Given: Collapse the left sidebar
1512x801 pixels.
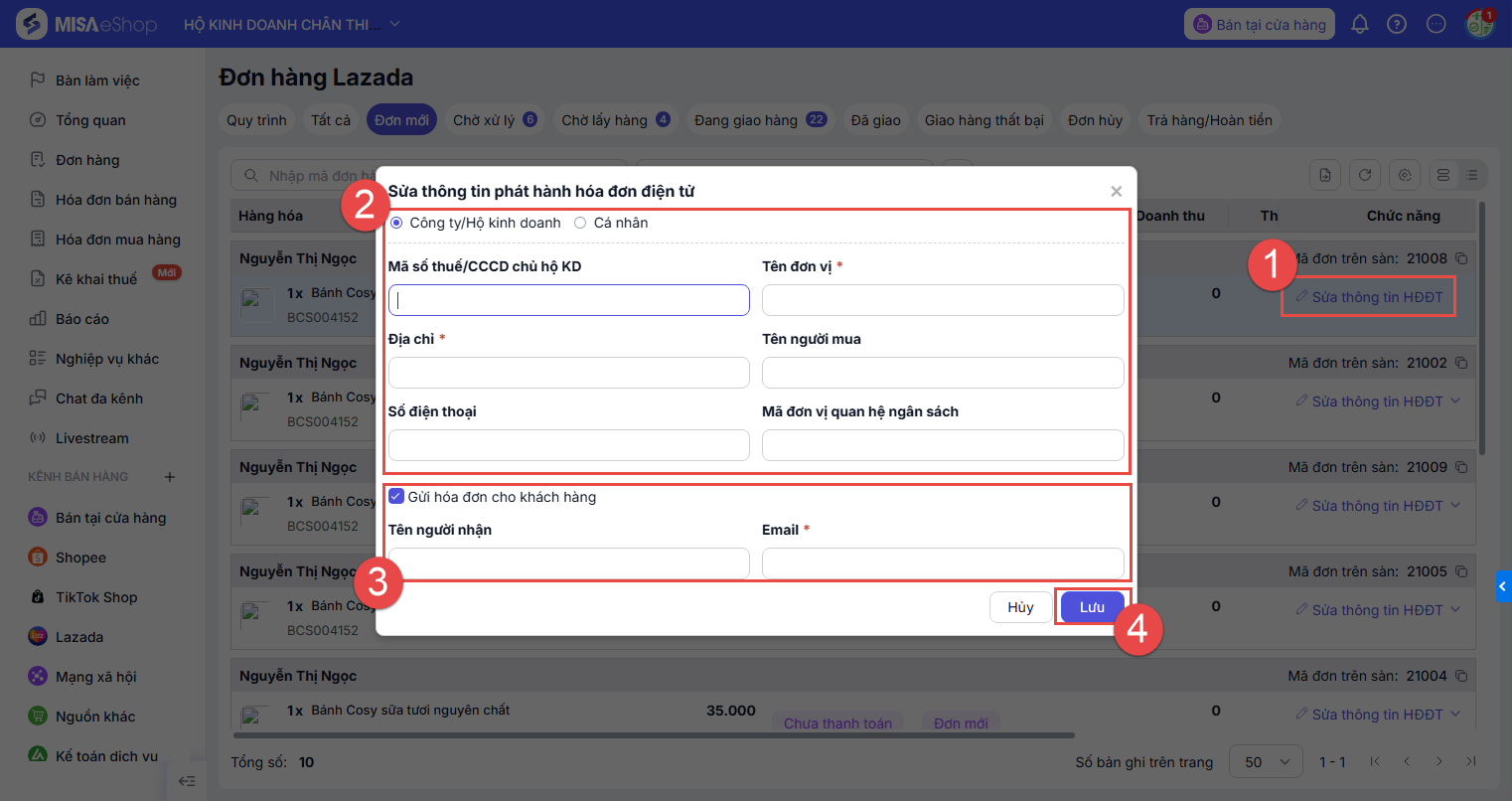Looking at the screenshot, I should [x=186, y=781].
